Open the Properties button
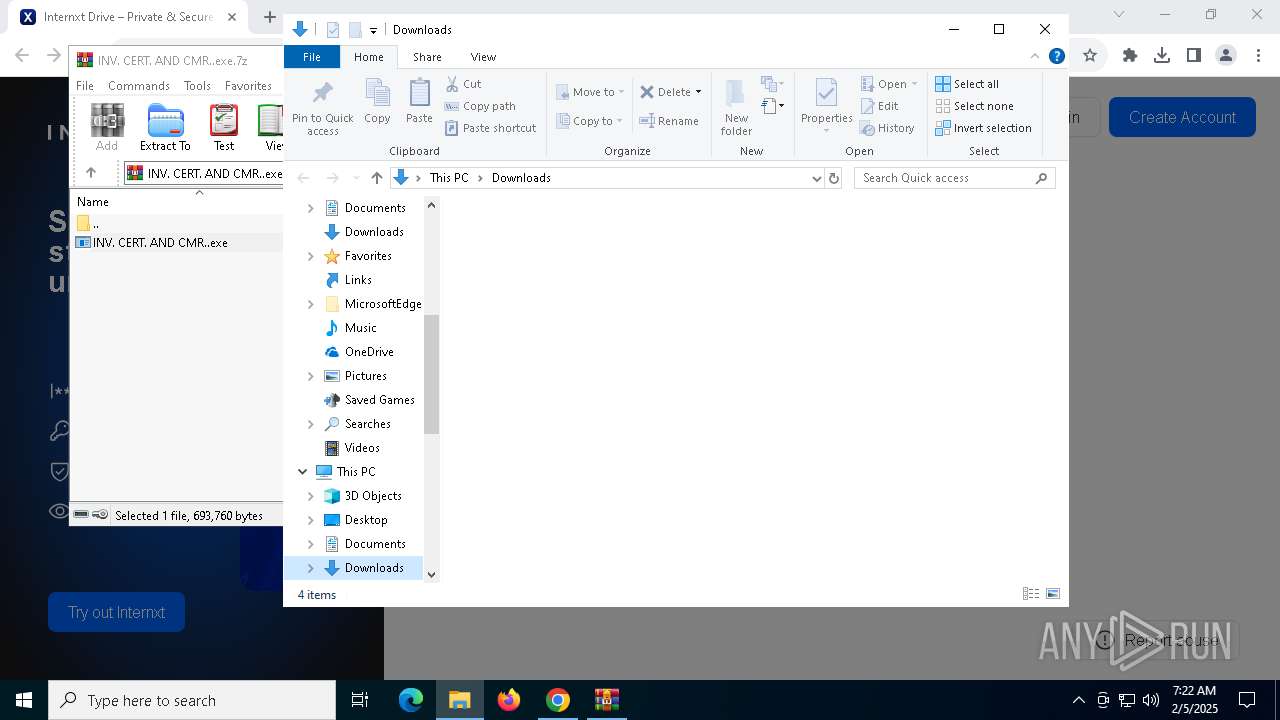Viewport: 1280px width, 720px height. (826, 106)
